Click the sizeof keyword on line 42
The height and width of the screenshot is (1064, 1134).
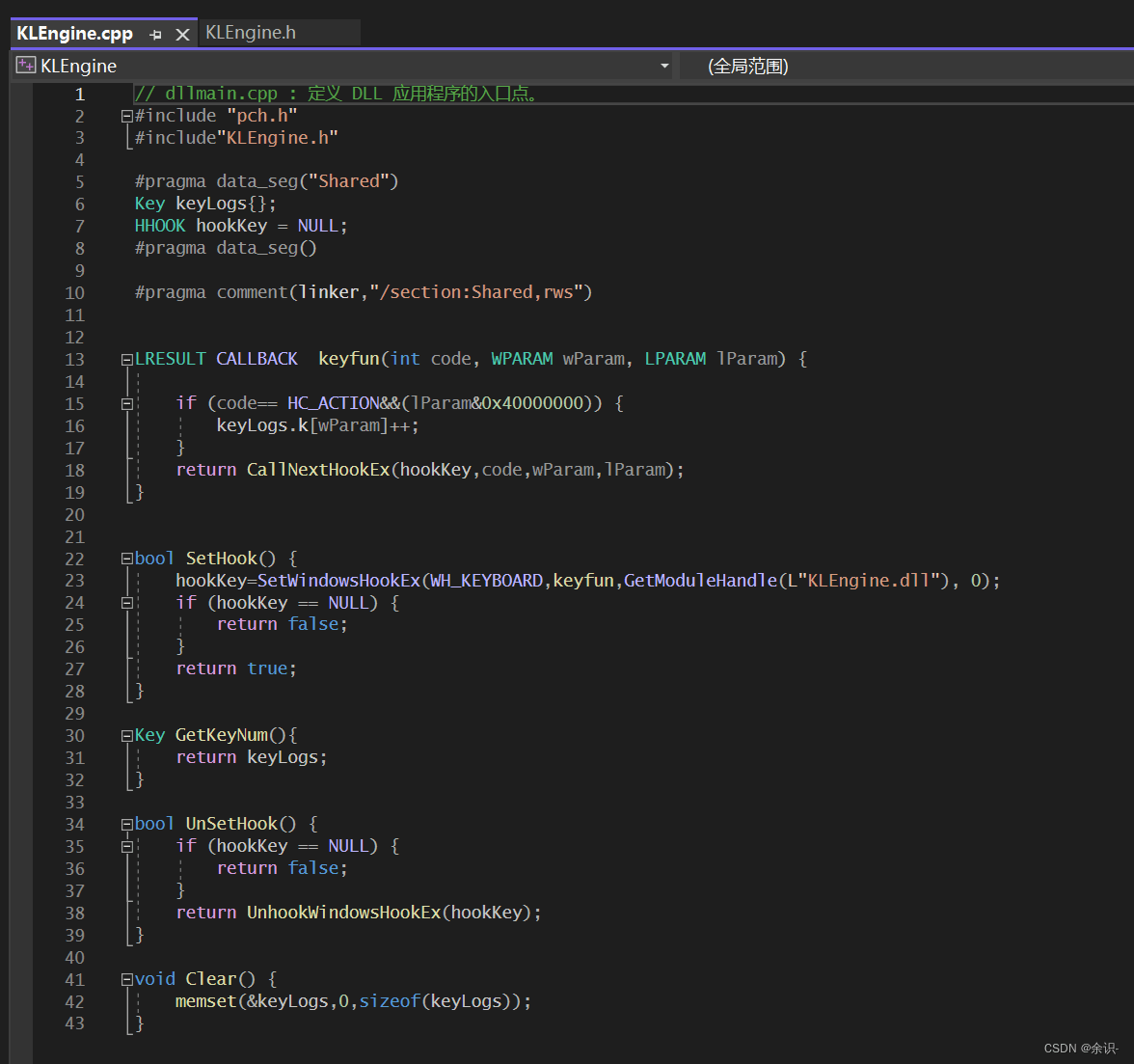[x=390, y=1001]
